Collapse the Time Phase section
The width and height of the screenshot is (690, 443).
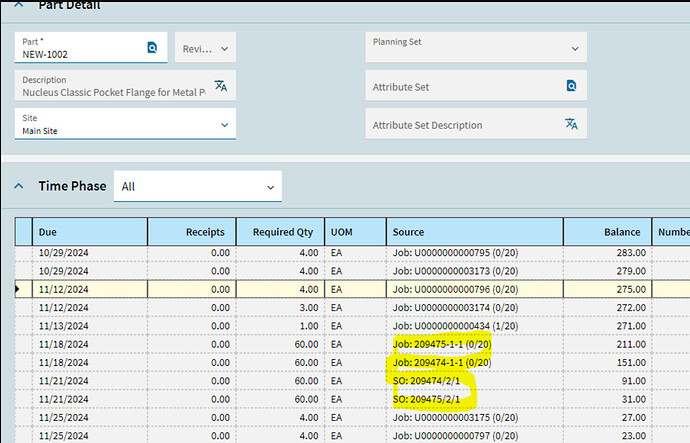19,186
